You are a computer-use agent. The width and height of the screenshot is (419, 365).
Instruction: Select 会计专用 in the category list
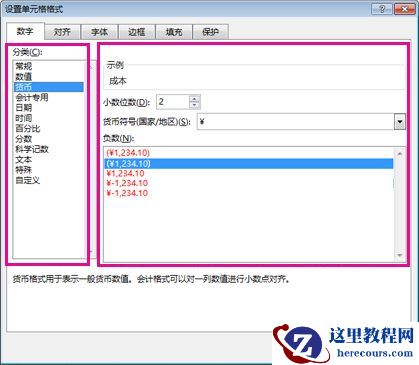(49, 97)
